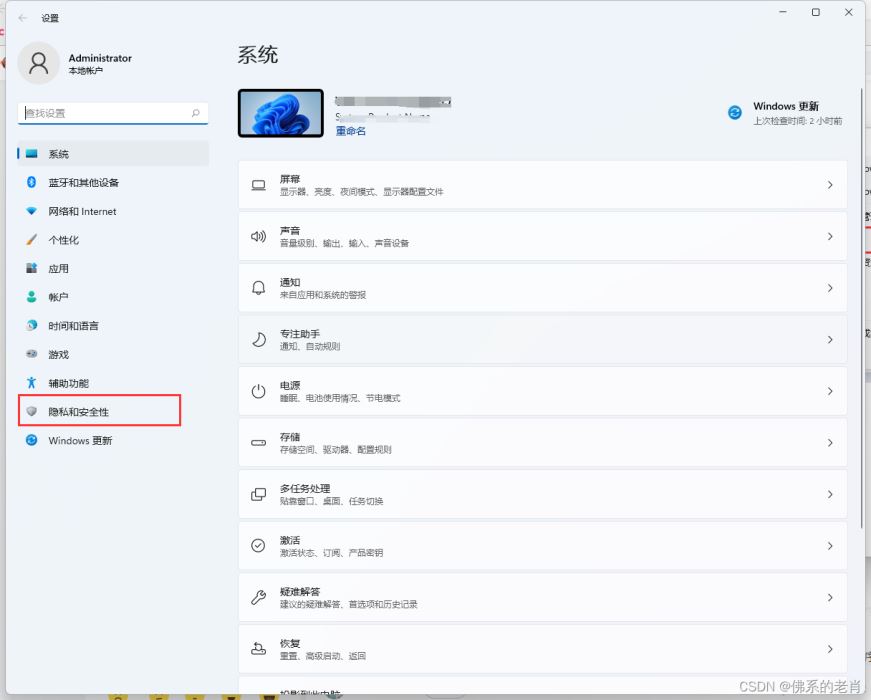Open the 存储 settings title text
Viewport: 871px width, 700px height.
[x=290, y=437]
